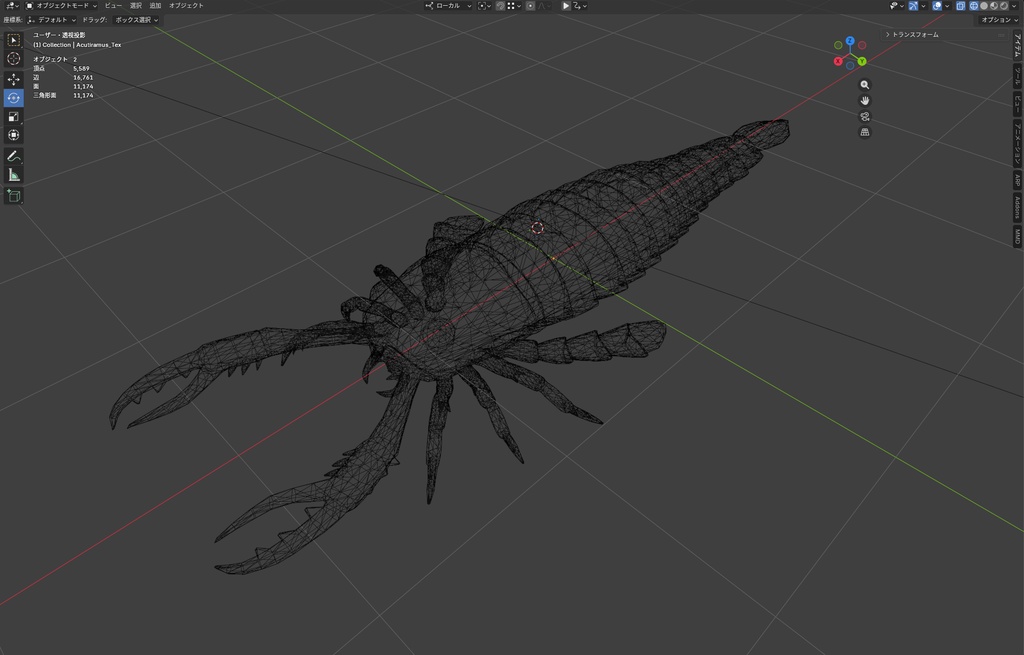
Task: Switch to rendered shading mode
Action: (1004, 6)
